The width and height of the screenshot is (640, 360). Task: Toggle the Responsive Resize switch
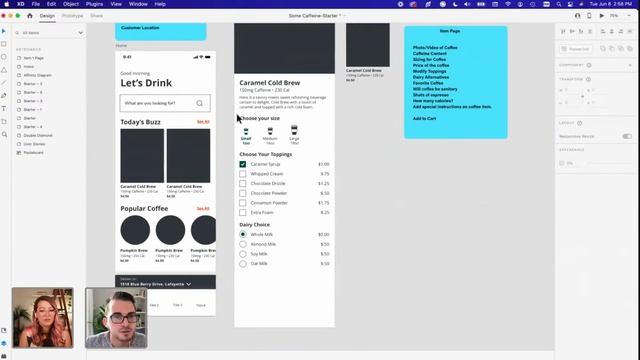point(627,136)
